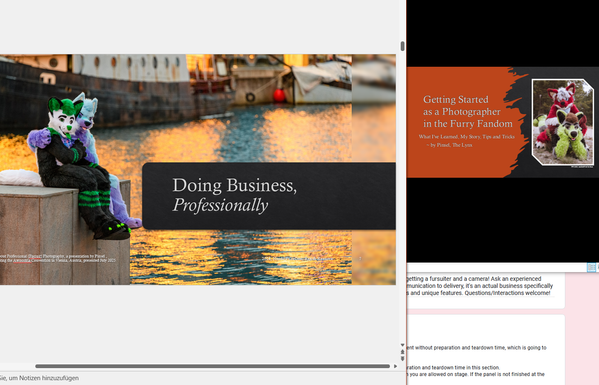Click the horizontal scrollbar thumb under slide
The height and width of the screenshot is (385, 599).
(212, 366)
